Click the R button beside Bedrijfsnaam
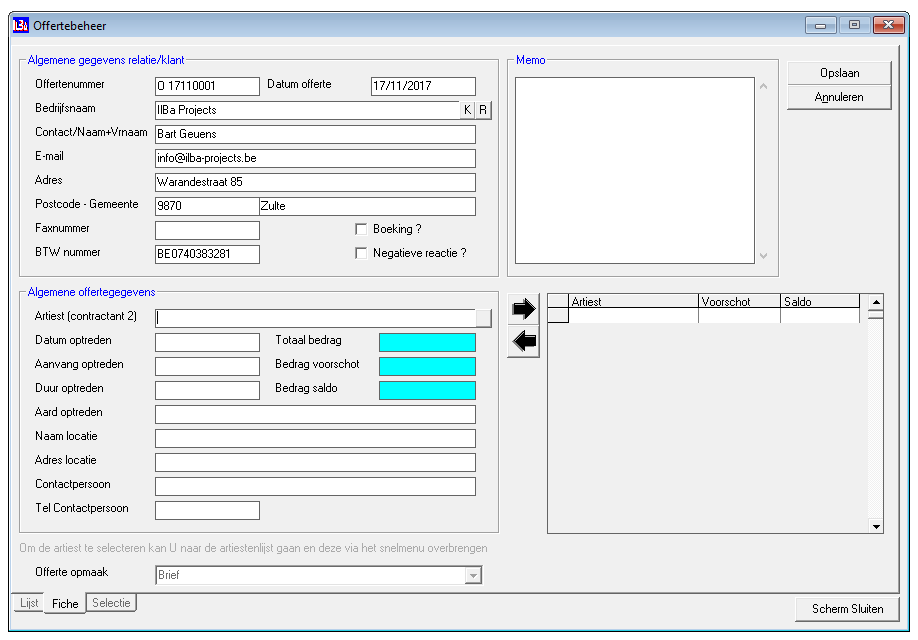This screenshot has height=640, width=918. 483,110
